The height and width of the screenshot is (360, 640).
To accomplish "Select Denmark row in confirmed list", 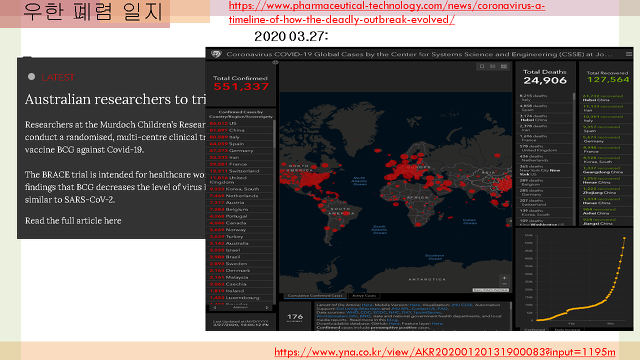I will (x=240, y=271).
